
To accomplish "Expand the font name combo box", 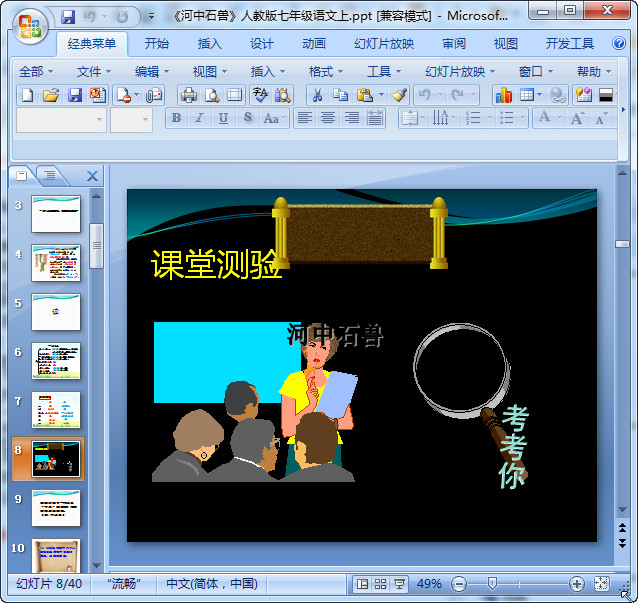I will tap(100, 120).
